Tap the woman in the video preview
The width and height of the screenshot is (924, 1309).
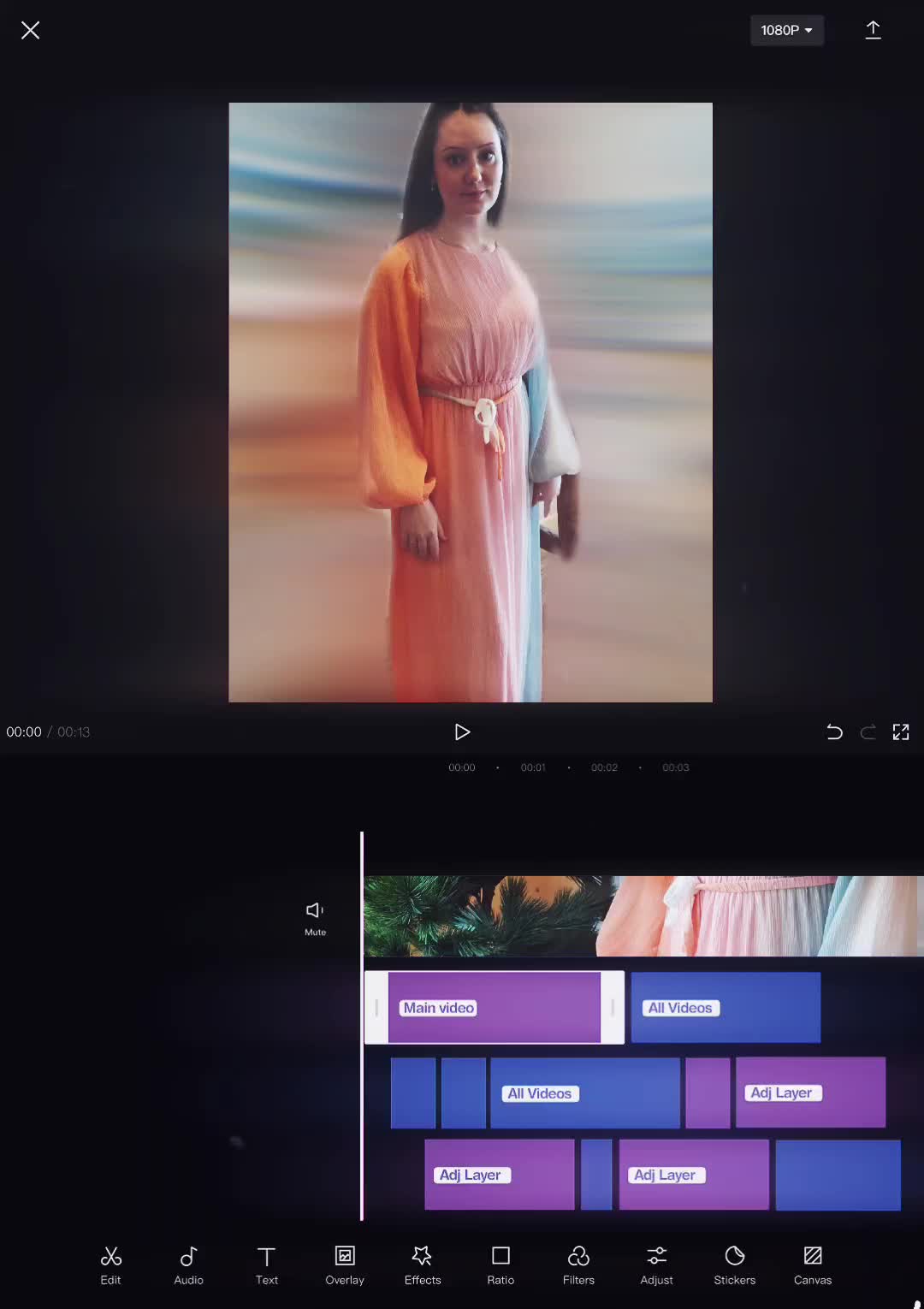point(471,402)
